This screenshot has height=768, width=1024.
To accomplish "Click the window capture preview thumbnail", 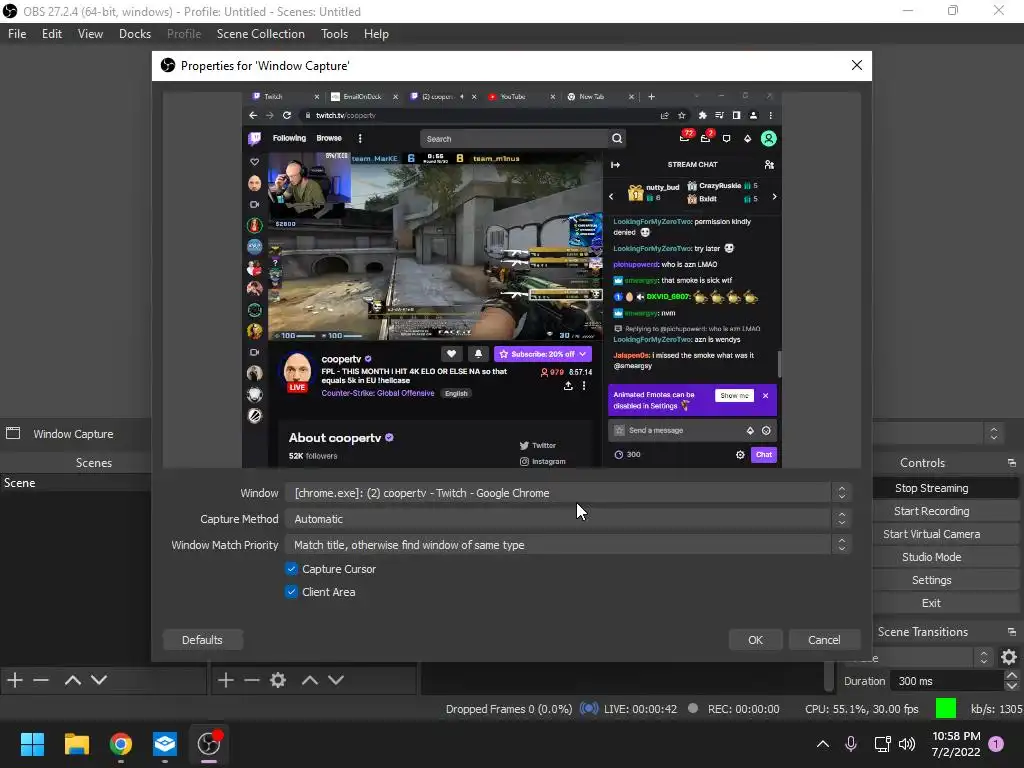I will [511, 279].
